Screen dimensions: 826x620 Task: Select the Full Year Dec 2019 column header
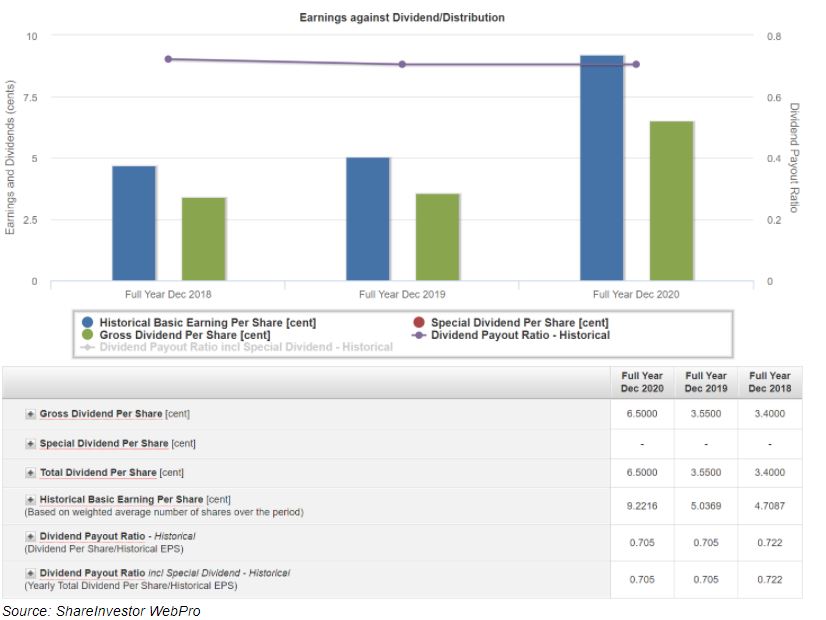[x=706, y=382]
